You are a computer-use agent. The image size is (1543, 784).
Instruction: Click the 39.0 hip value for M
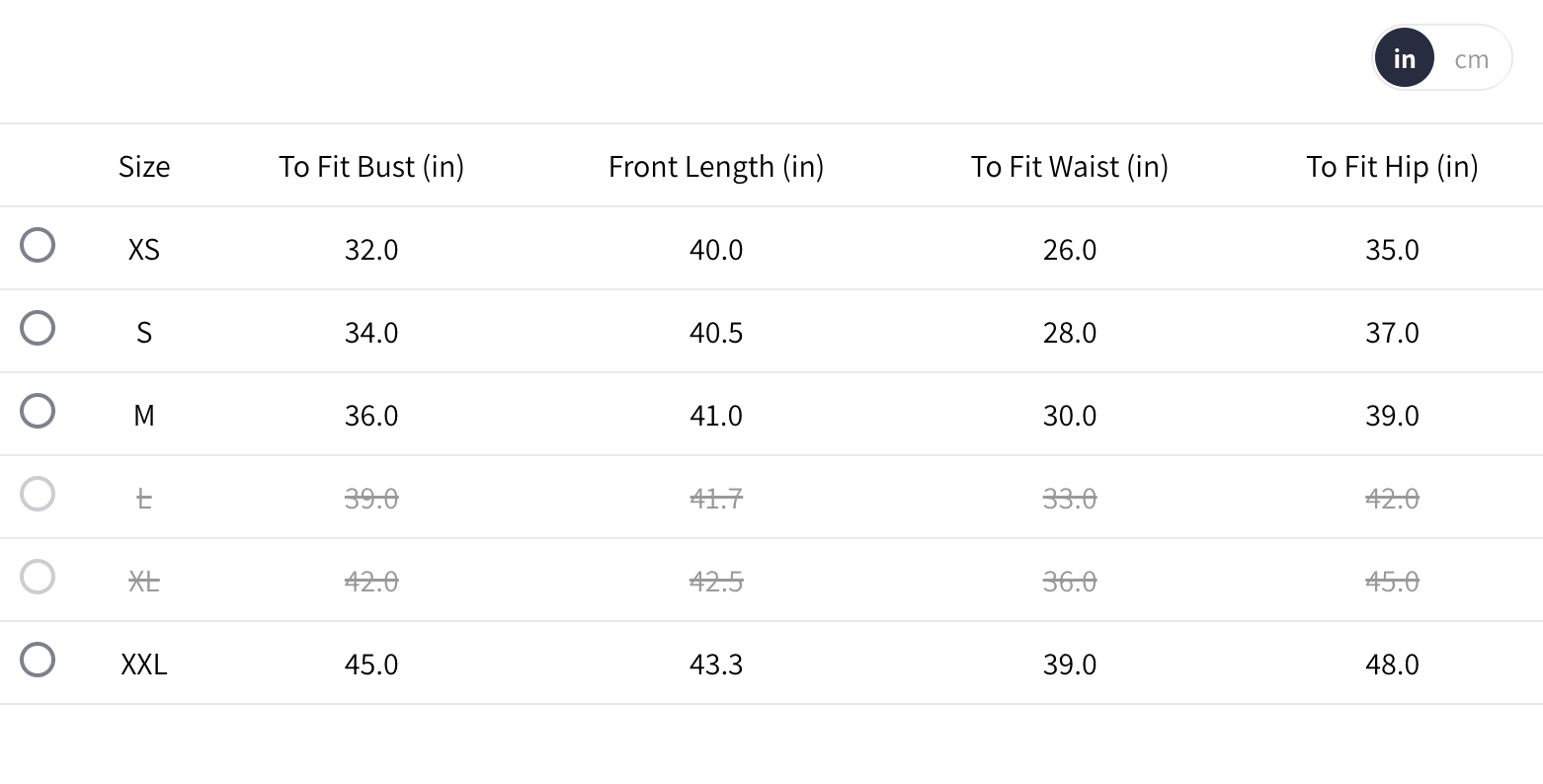pyautogui.click(x=1392, y=416)
